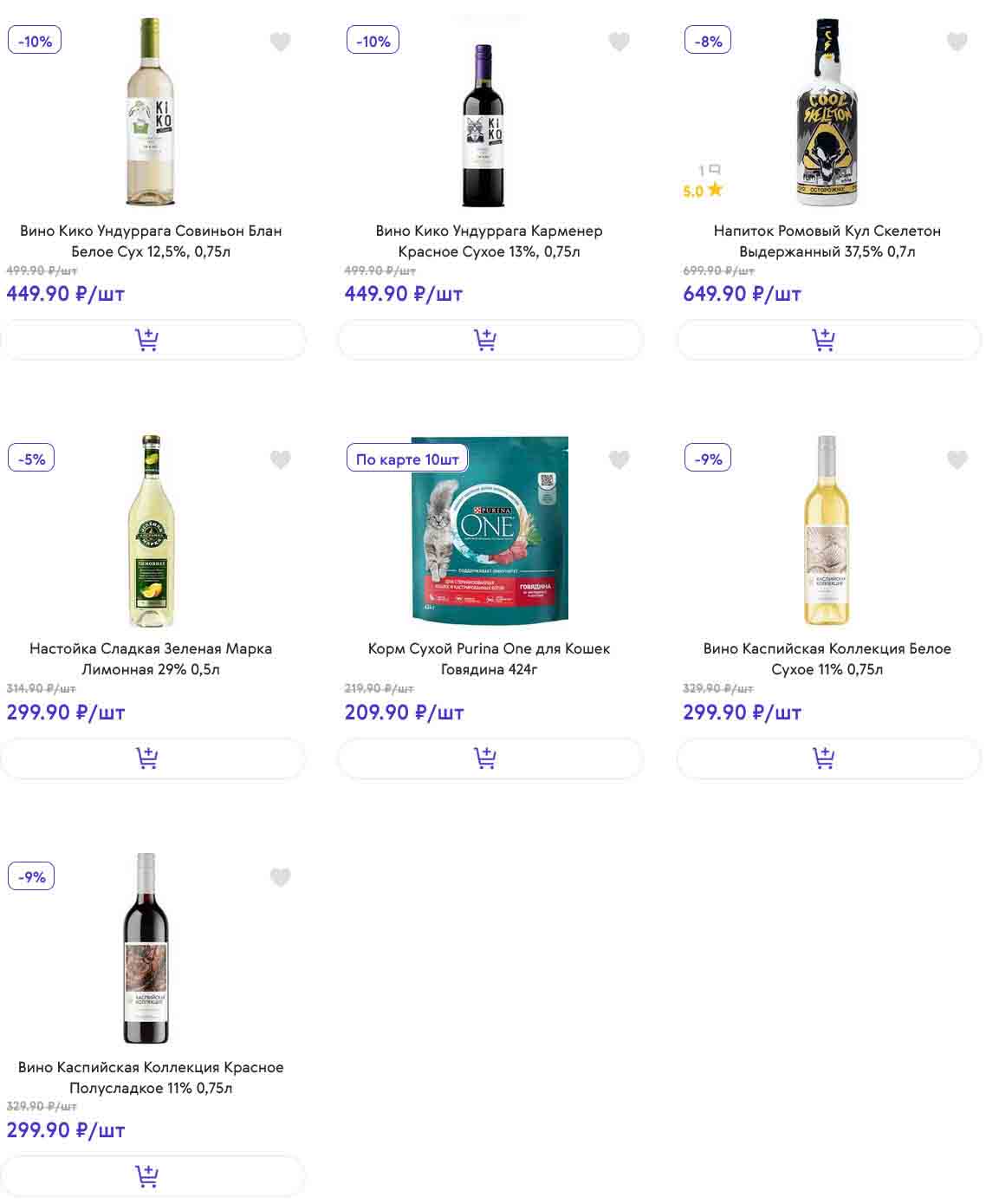Toggle favorite heart on Cool Skeleton rum
This screenshot has width=999, height=1204.
point(957,42)
